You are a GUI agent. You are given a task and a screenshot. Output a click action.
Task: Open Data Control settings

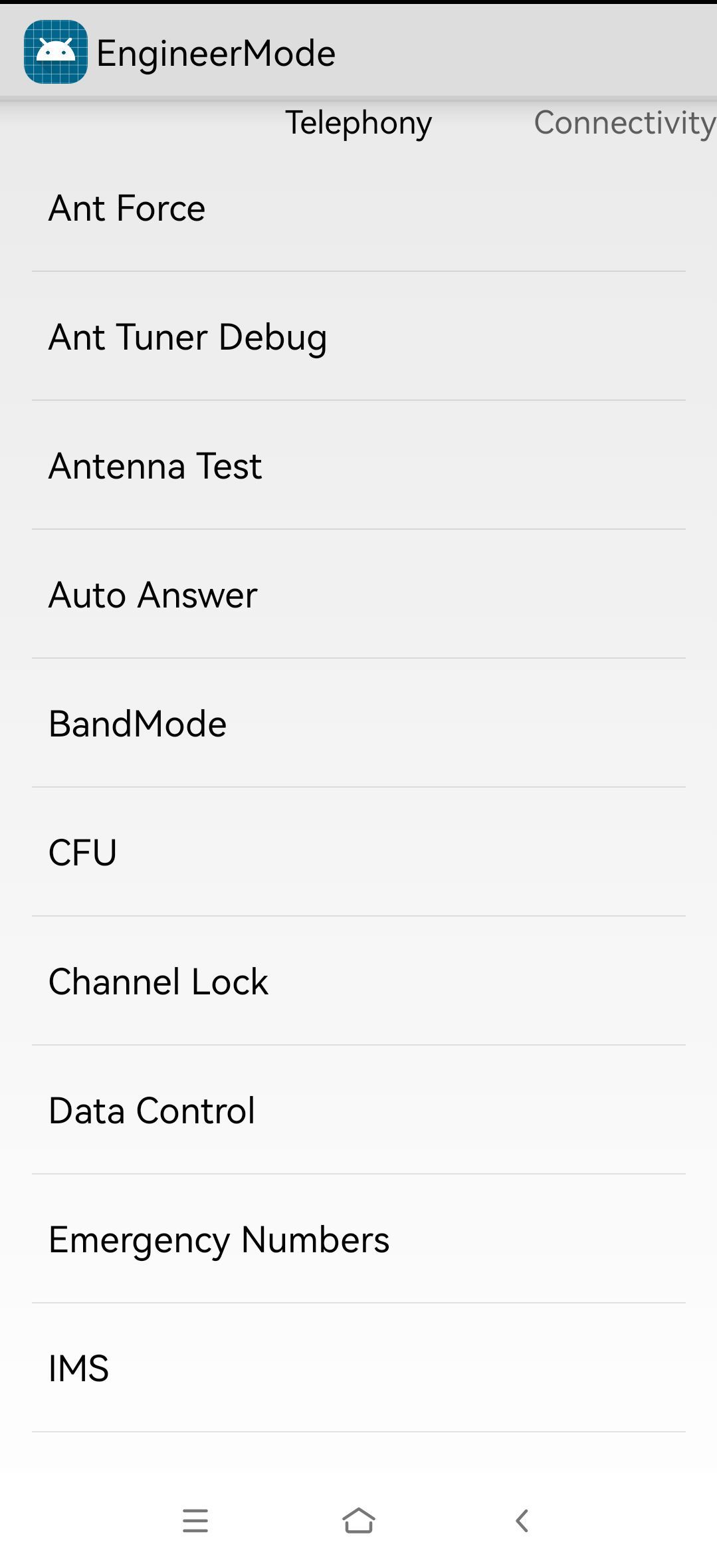[x=359, y=1110]
